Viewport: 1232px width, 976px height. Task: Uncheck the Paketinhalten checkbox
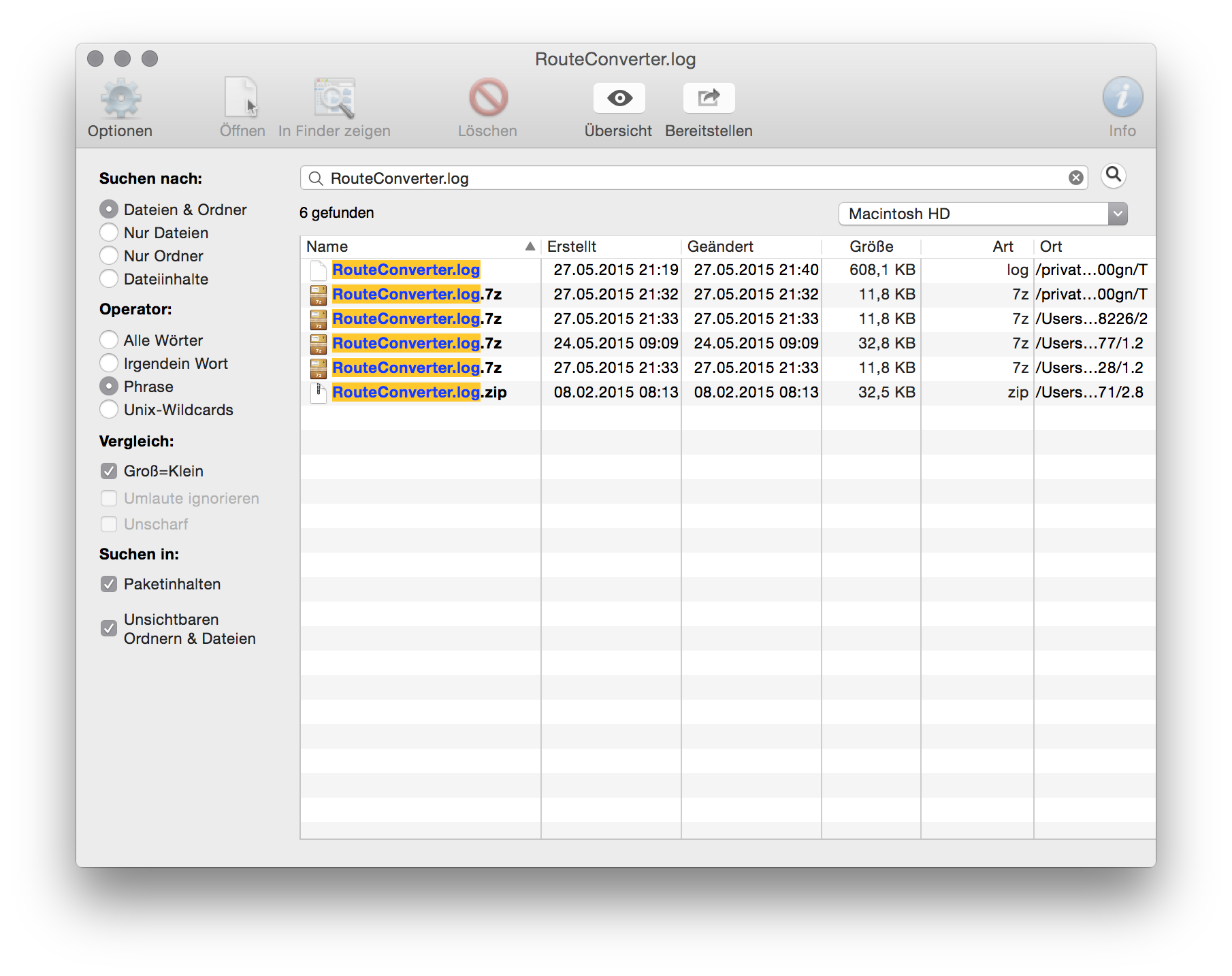coord(109,584)
